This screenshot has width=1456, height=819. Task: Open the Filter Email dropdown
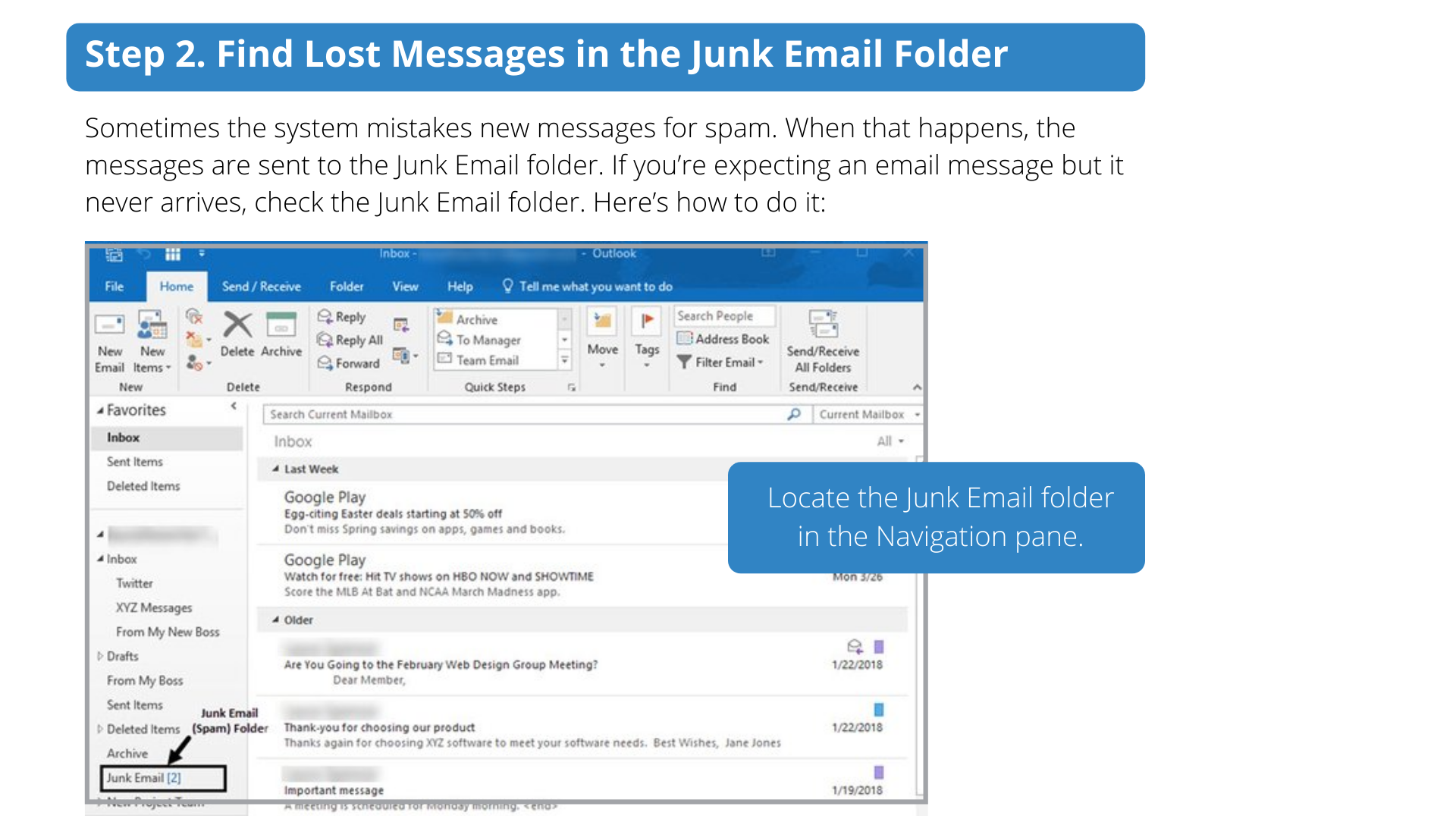pyautogui.click(x=760, y=362)
